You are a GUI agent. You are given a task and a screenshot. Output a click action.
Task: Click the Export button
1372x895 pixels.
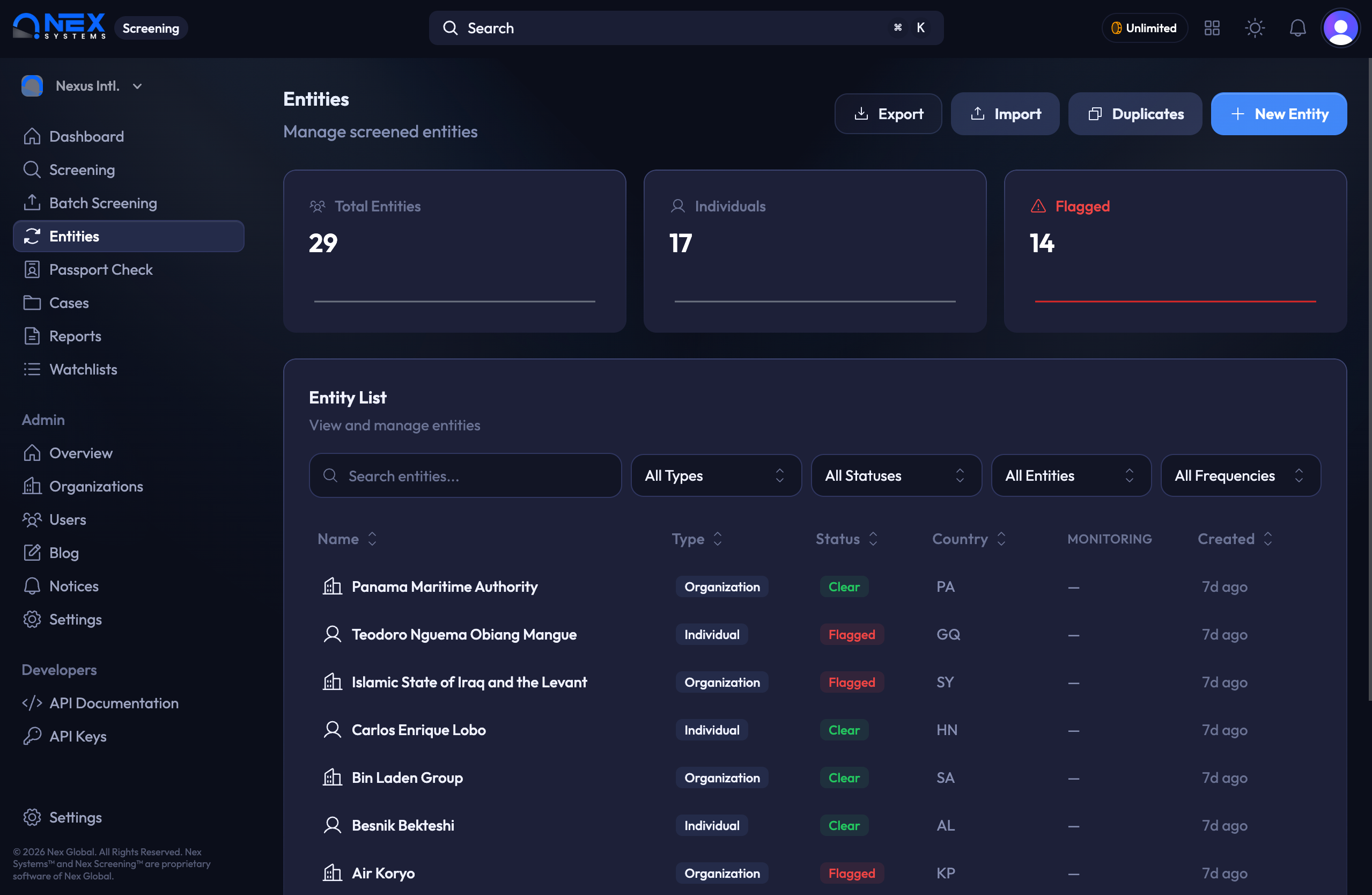click(888, 114)
